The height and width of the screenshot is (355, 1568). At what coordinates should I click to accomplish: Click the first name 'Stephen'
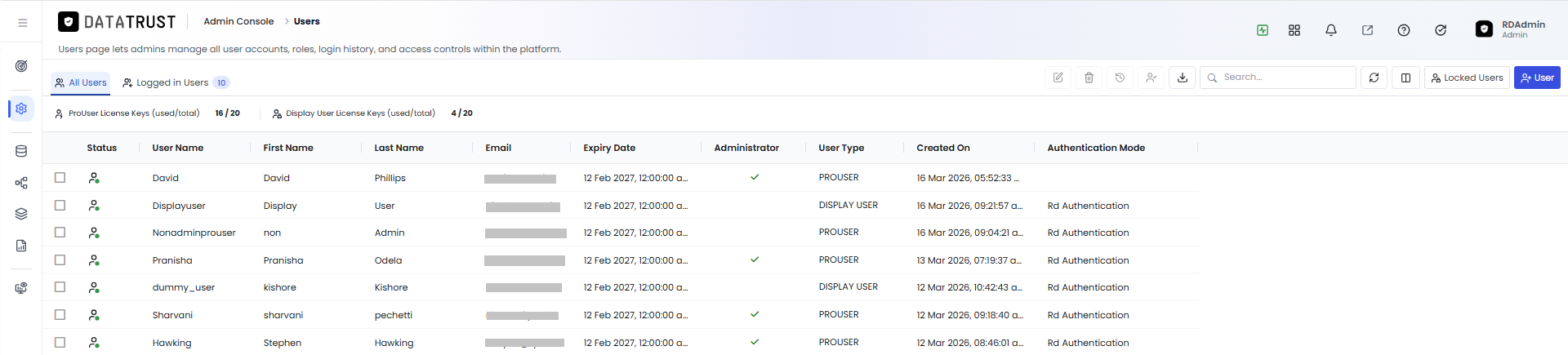click(x=283, y=343)
